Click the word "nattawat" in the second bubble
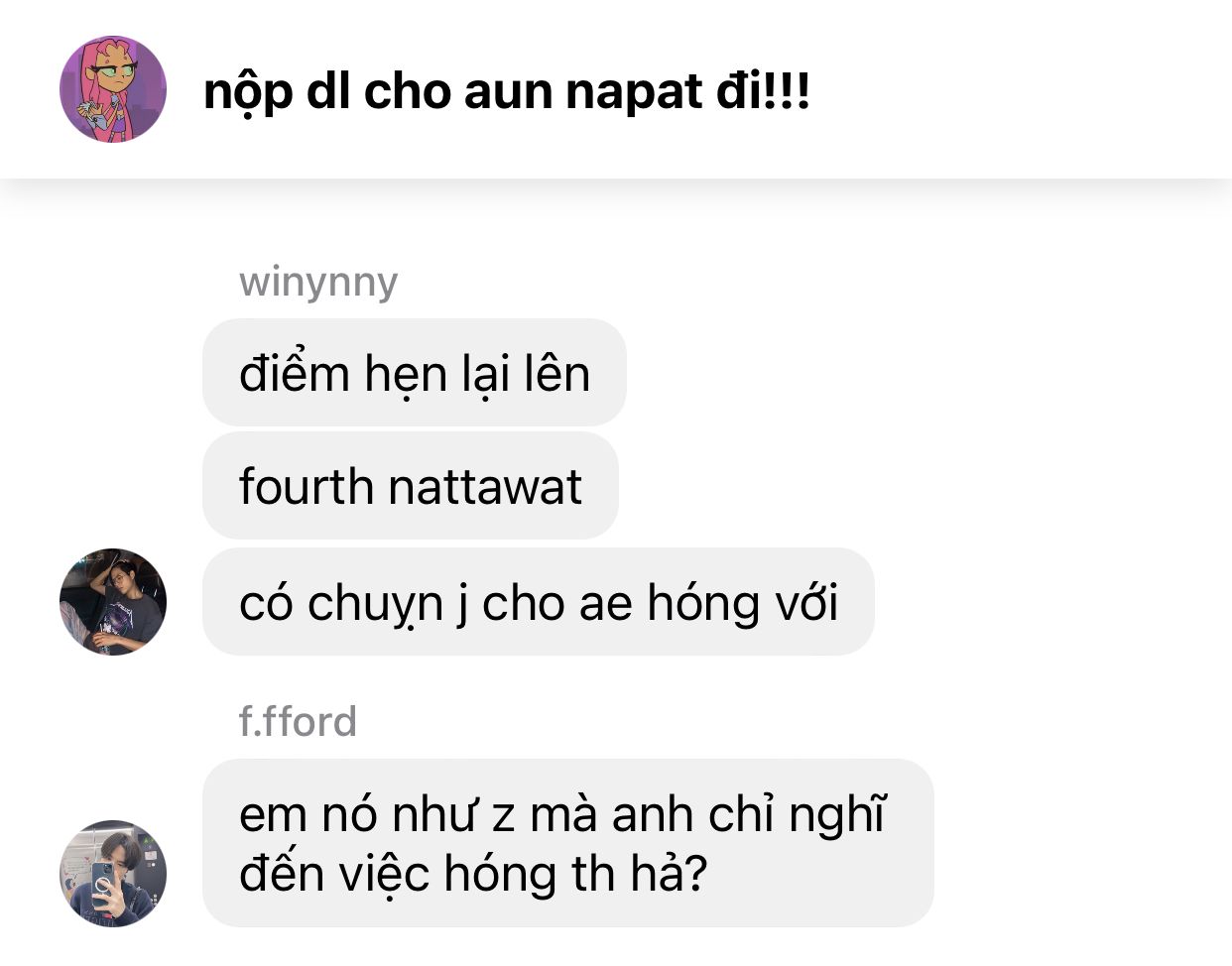This screenshot has width=1232, height=966. pos(485,487)
